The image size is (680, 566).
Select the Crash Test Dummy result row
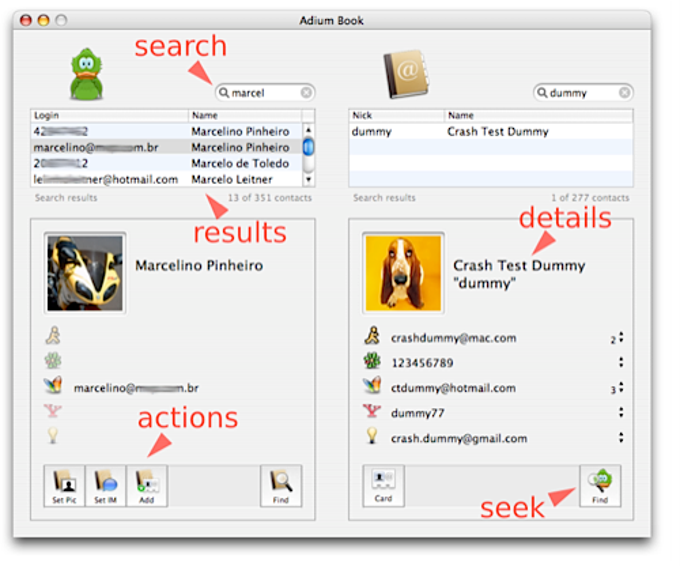click(x=491, y=131)
